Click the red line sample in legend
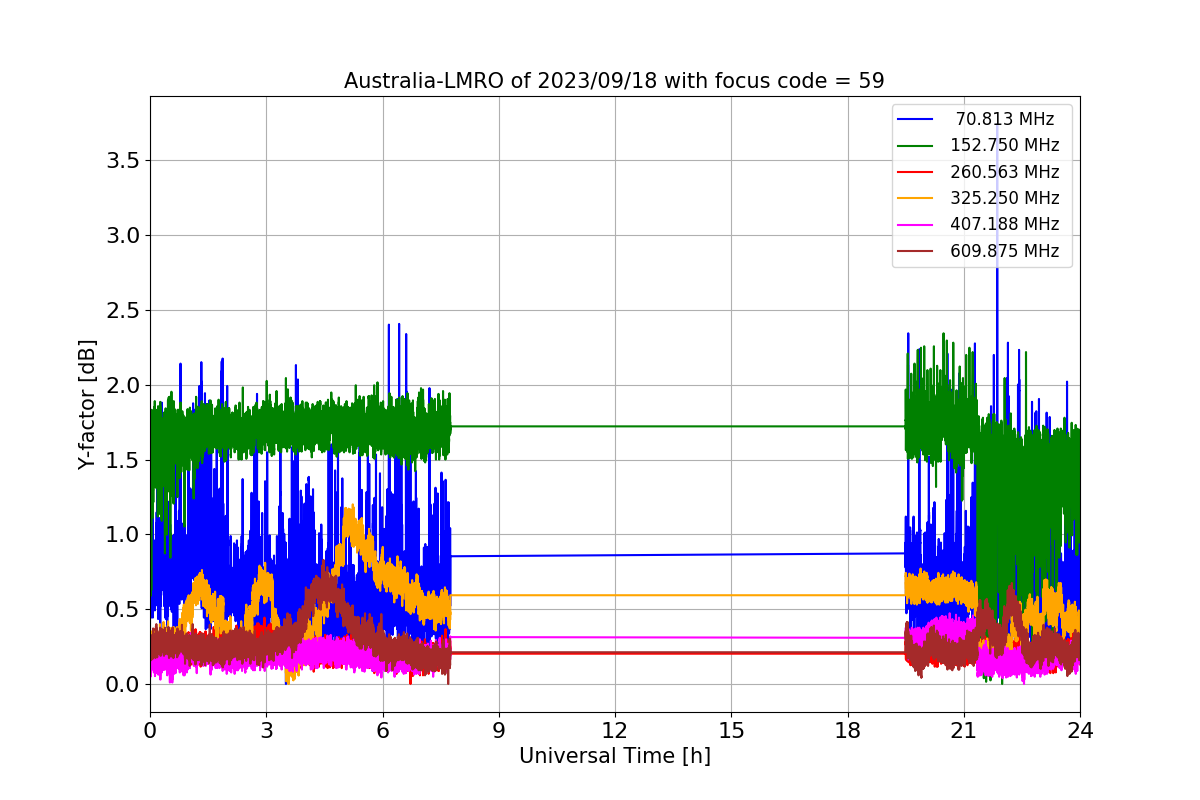 click(917, 172)
